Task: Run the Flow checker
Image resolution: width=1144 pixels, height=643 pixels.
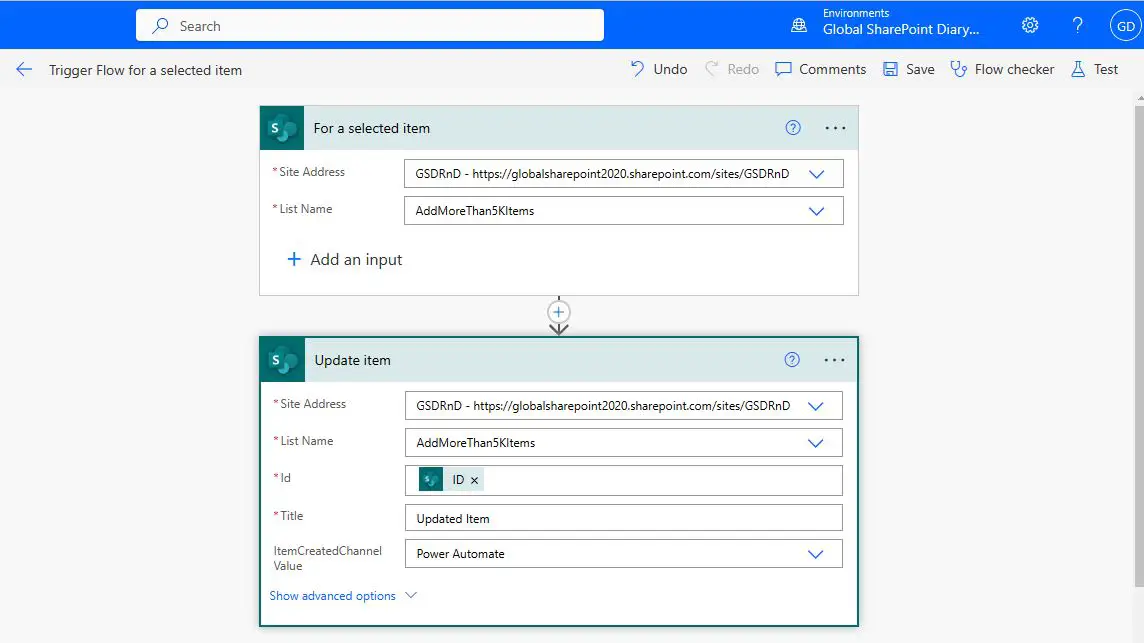Action: [954, 69]
